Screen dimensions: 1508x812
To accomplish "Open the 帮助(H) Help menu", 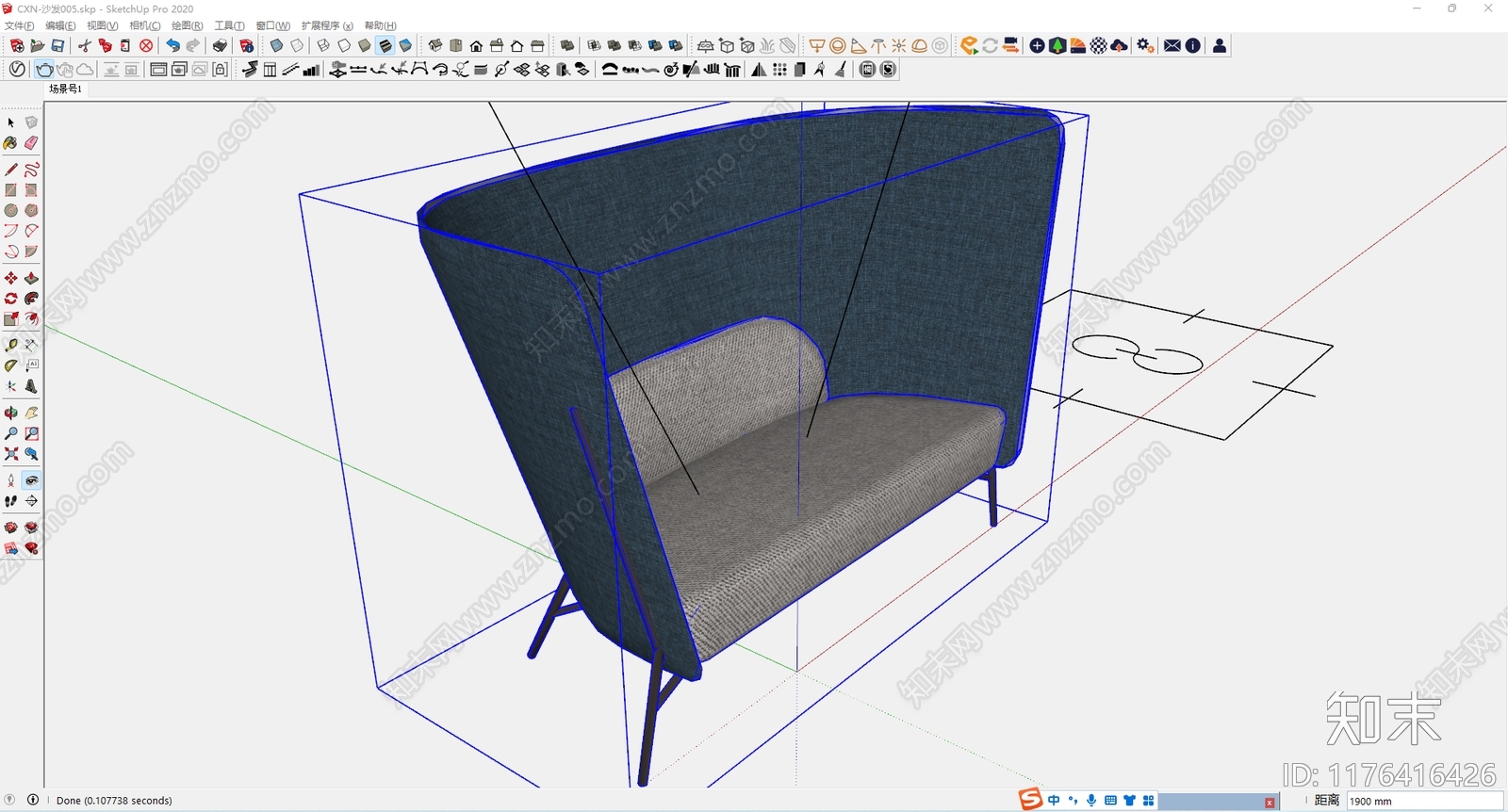I will (x=380, y=25).
